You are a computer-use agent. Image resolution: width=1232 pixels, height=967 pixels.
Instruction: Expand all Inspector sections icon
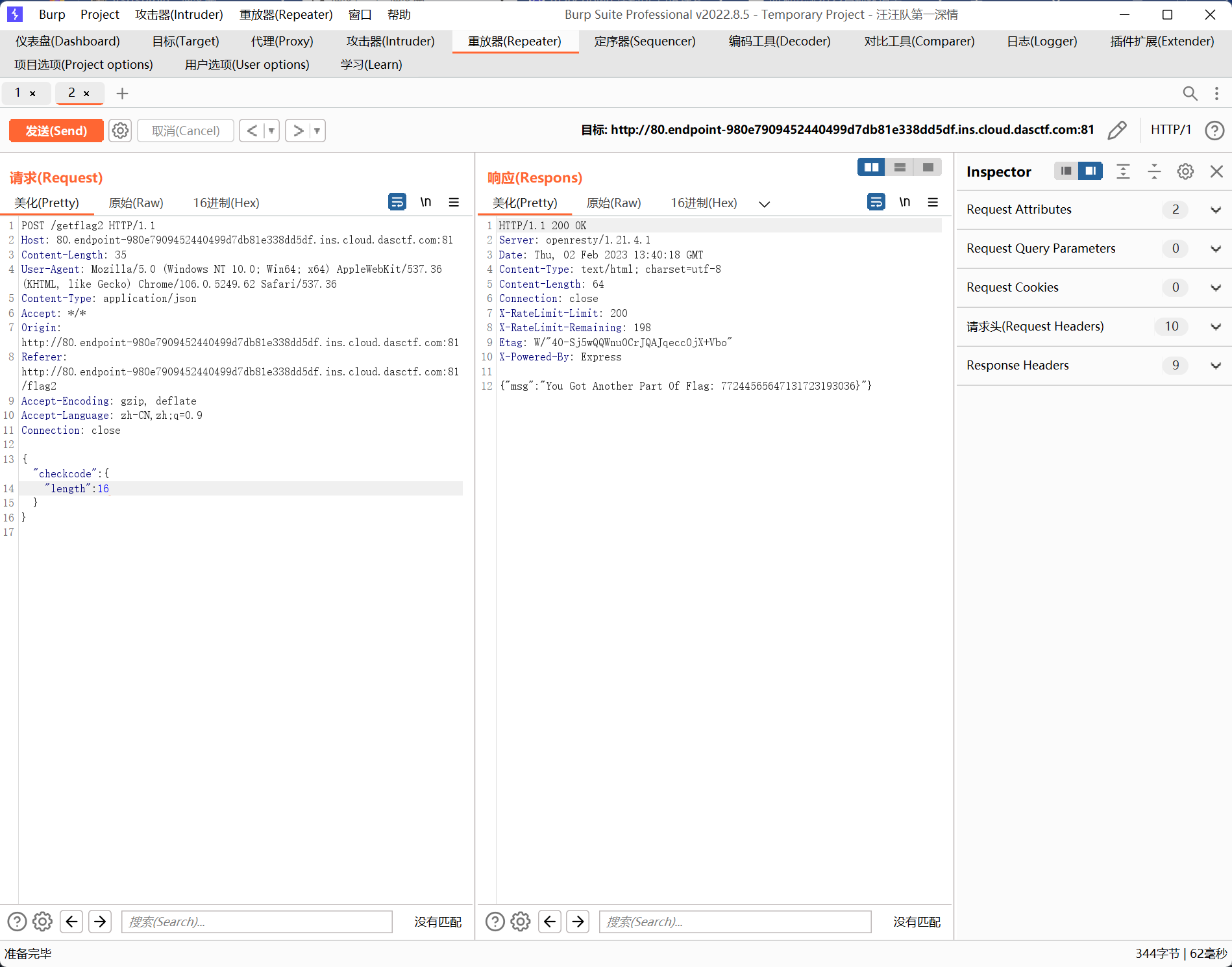point(1123,171)
